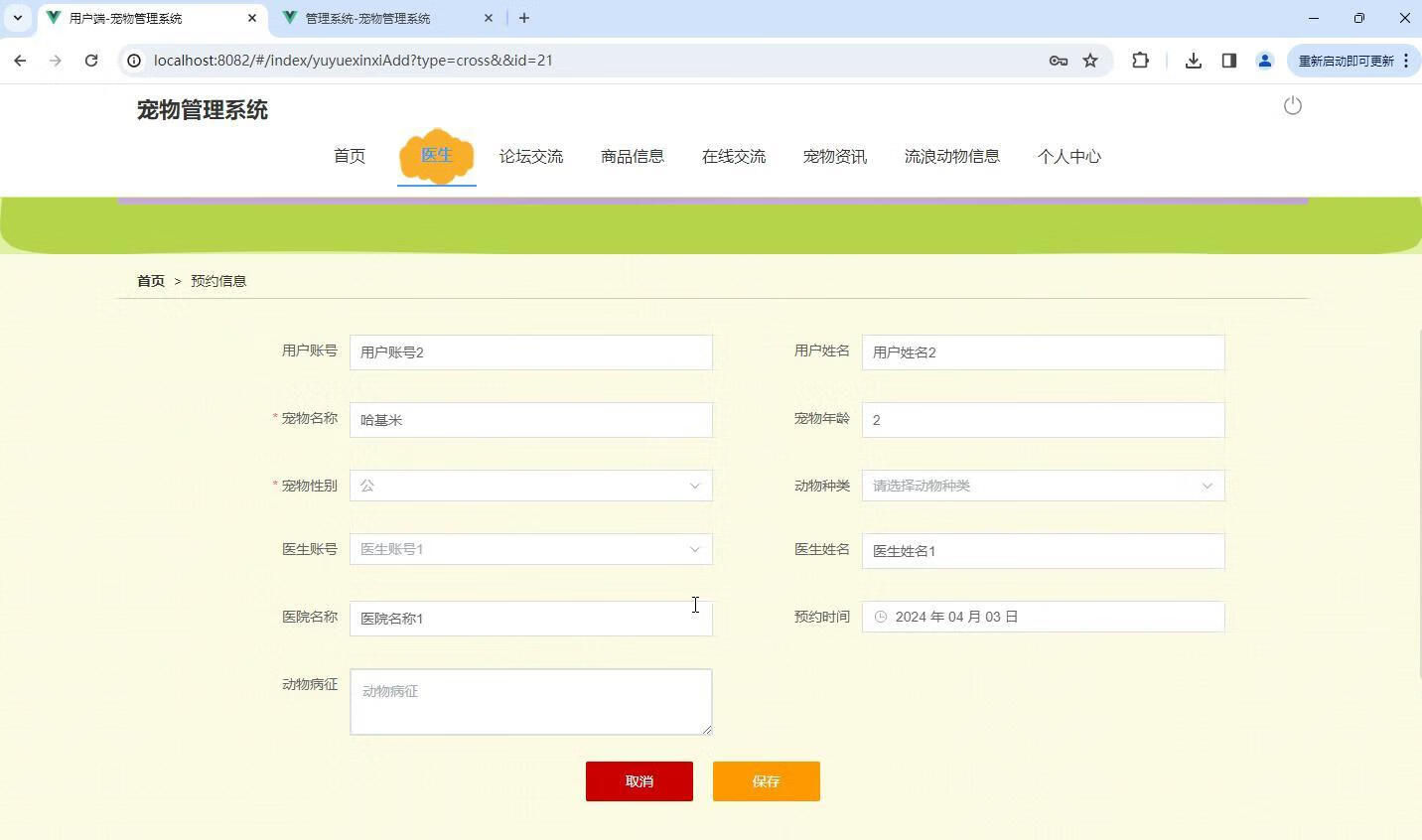
Task: Switch to 用户端-宠物管理系统 tab
Action: tap(151, 18)
